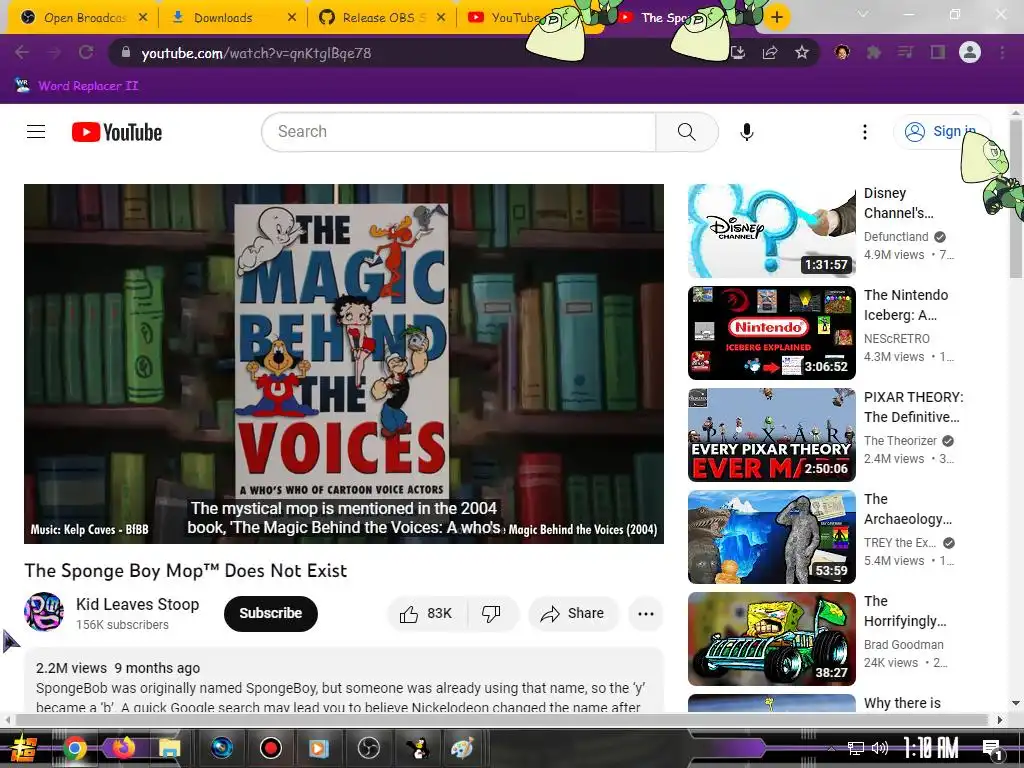Open The Horrifyingly SpongeBob video thumbnail

tap(771, 639)
